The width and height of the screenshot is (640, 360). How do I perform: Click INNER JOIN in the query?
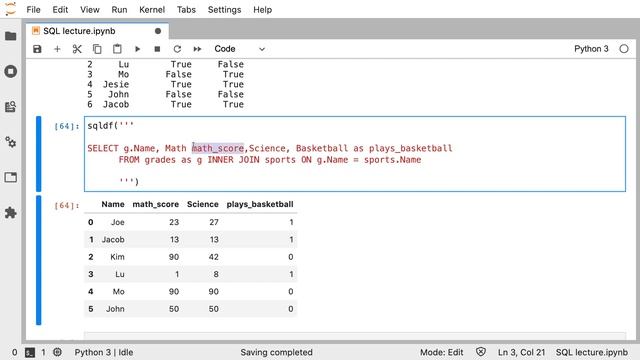(x=233, y=160)
